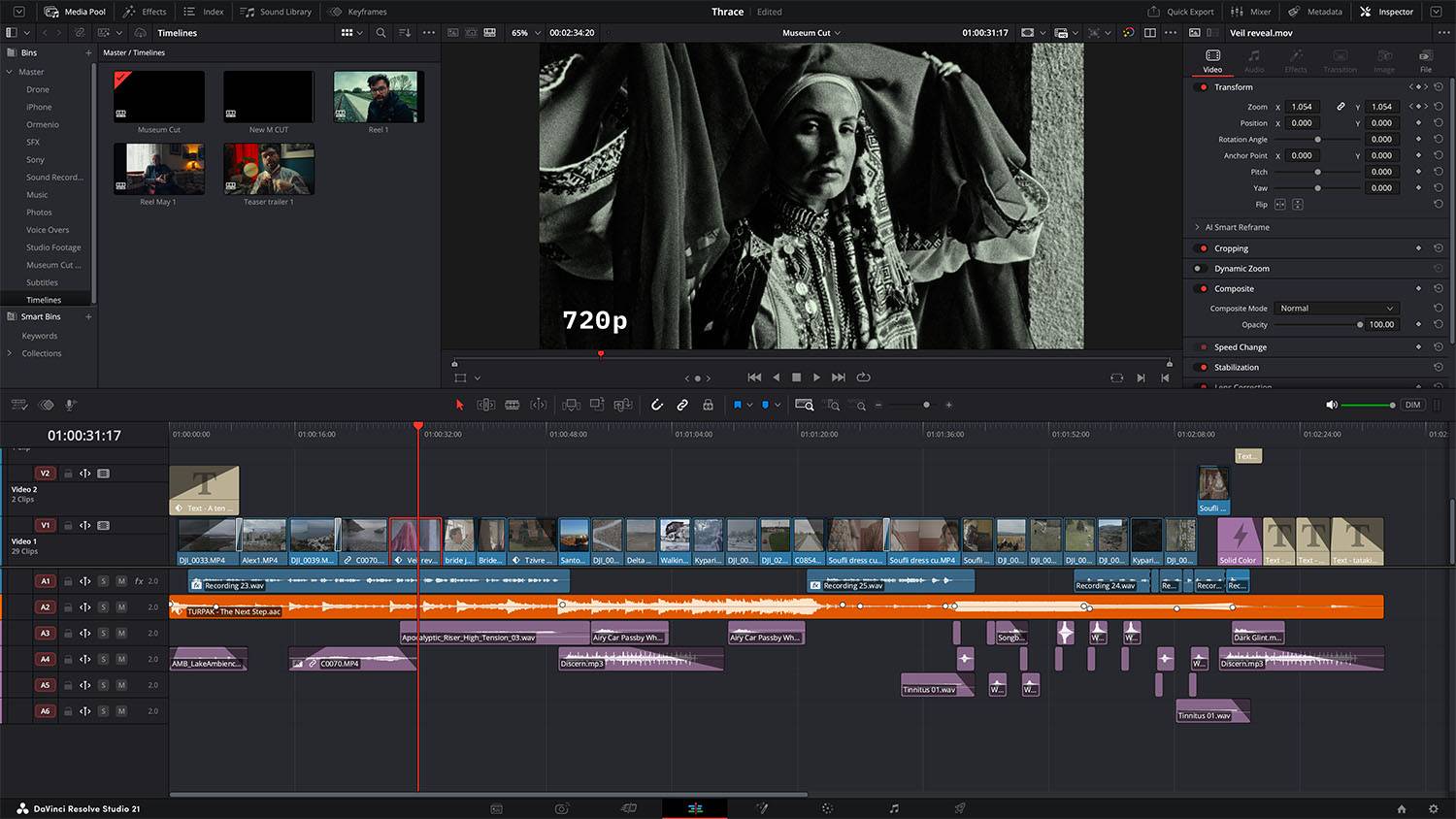Toggle the Stabilization enable dot

1204,368
